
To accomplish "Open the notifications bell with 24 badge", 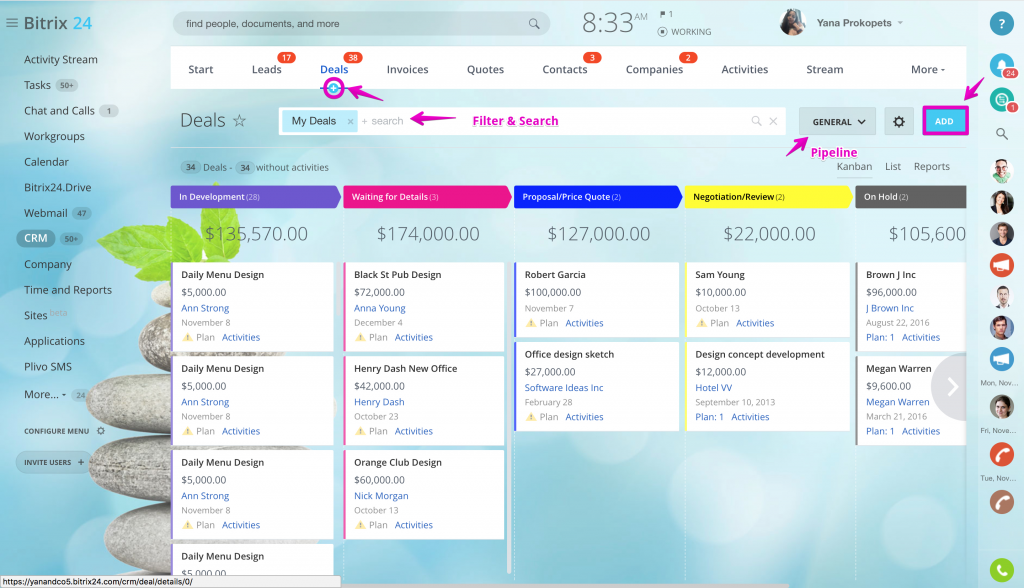I will [x=1001, y=65].
